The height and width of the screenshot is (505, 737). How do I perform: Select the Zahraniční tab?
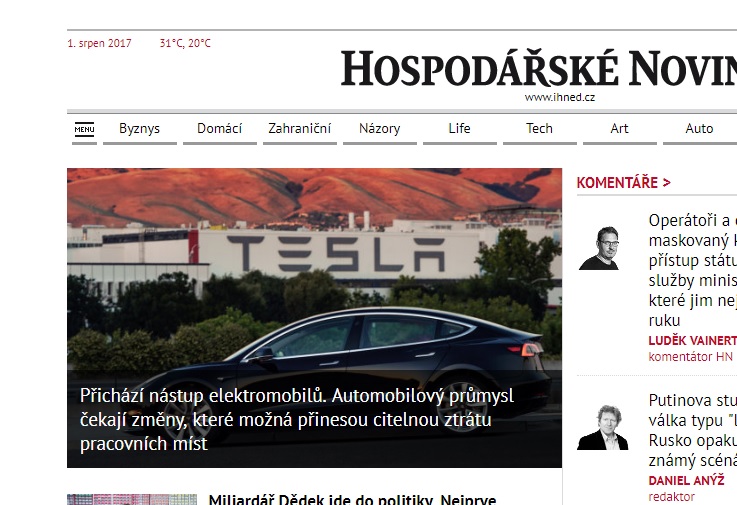(x=299, y=129)
